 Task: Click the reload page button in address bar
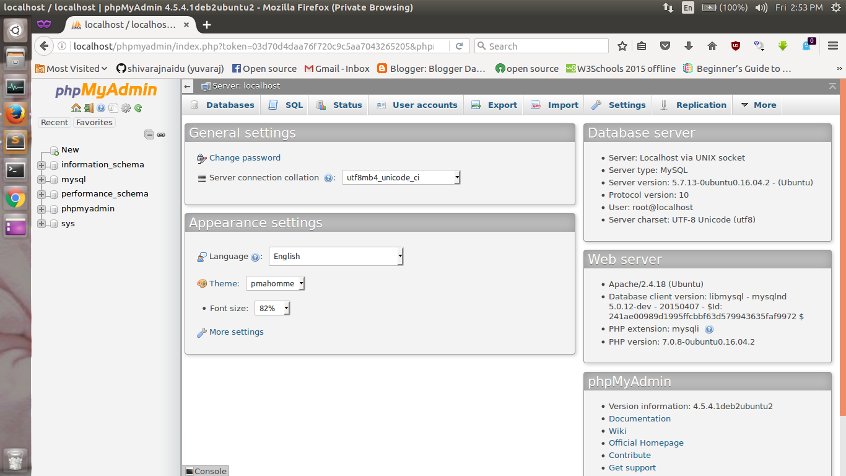click(459, 46)
